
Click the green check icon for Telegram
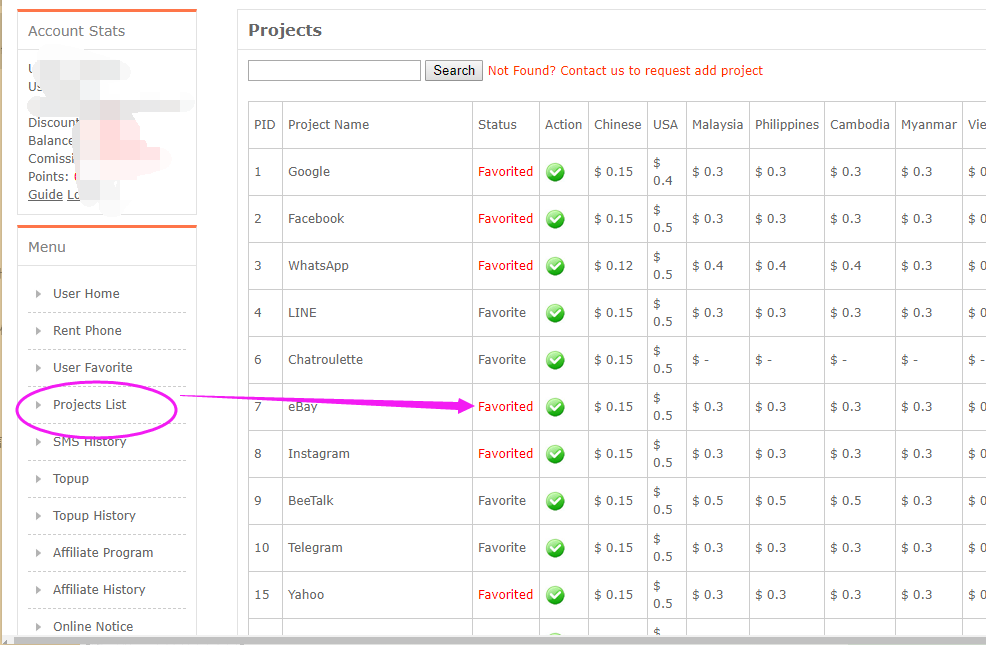555,548
